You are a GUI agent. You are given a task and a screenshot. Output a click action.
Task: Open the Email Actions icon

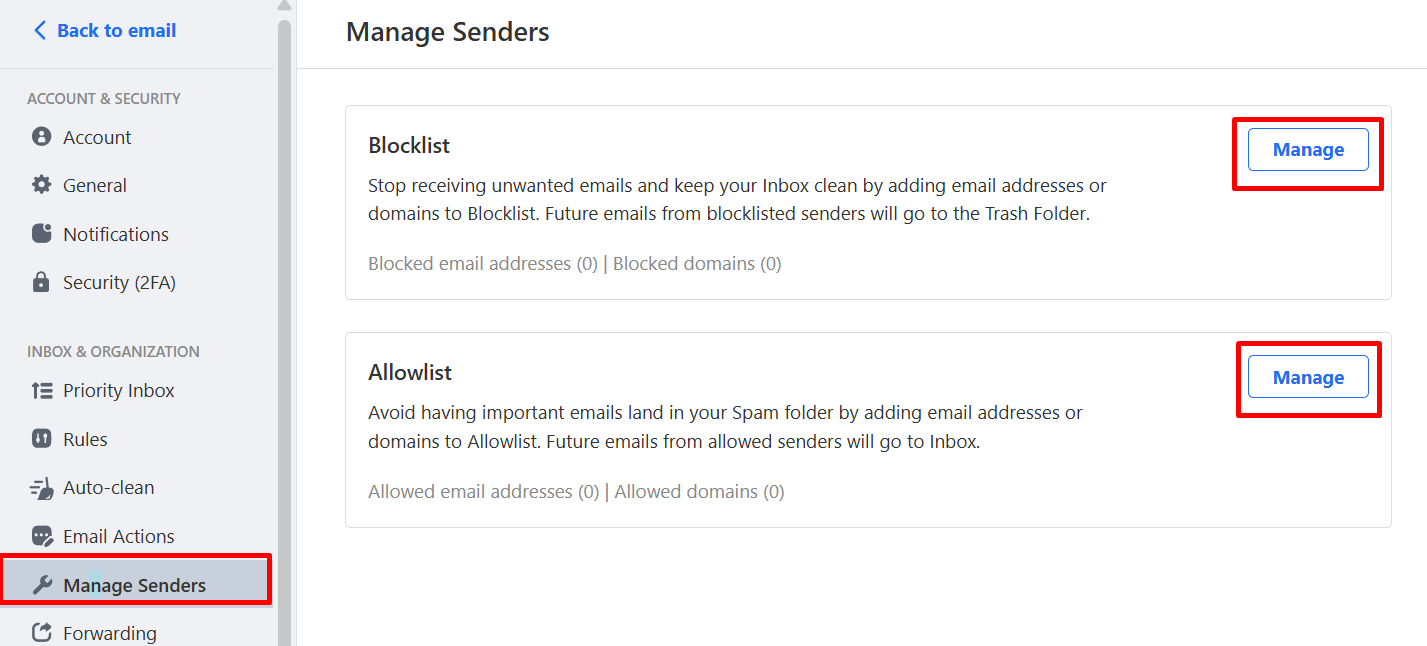click(42, 536)
